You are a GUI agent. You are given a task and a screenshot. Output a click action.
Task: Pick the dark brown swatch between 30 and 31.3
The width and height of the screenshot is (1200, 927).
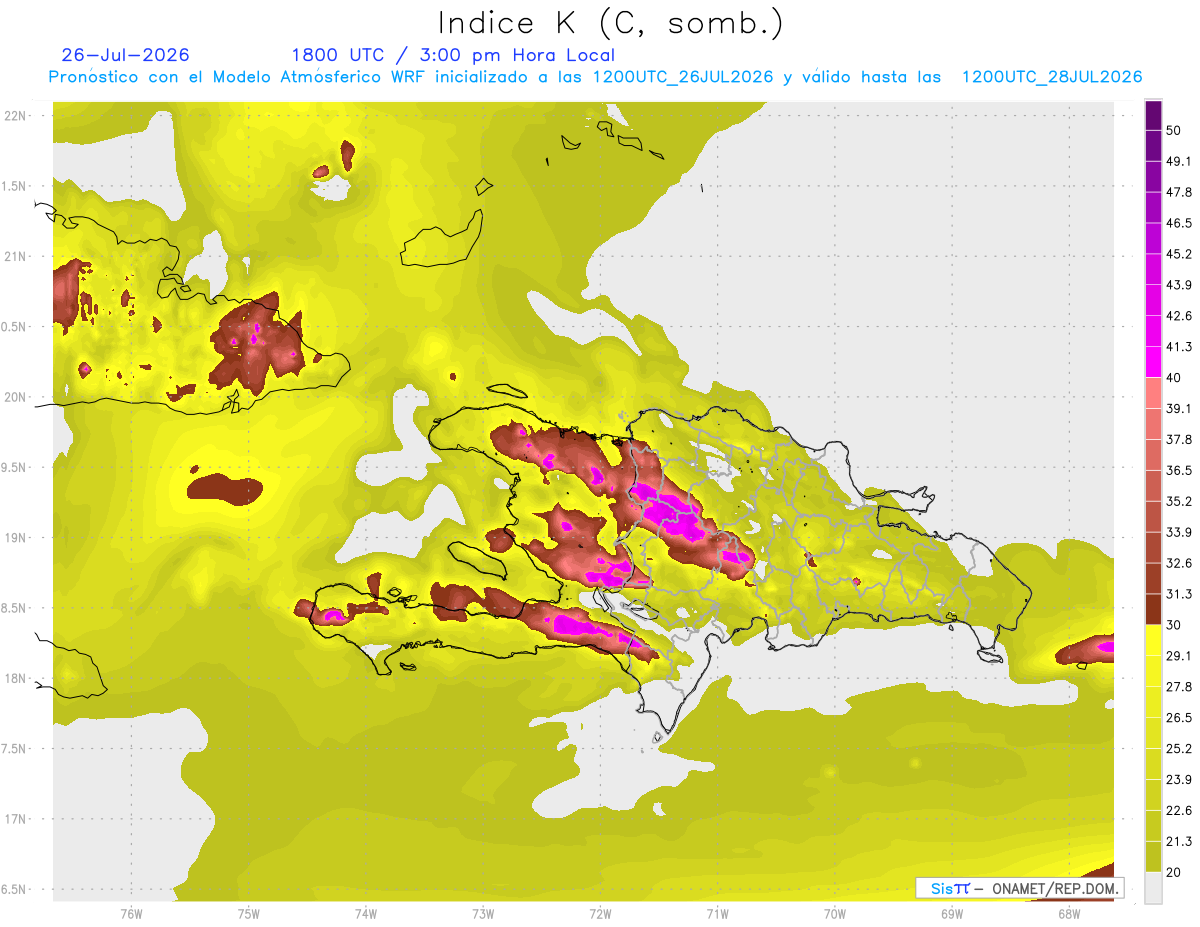pyautogui.click(x=1154, y=609)
